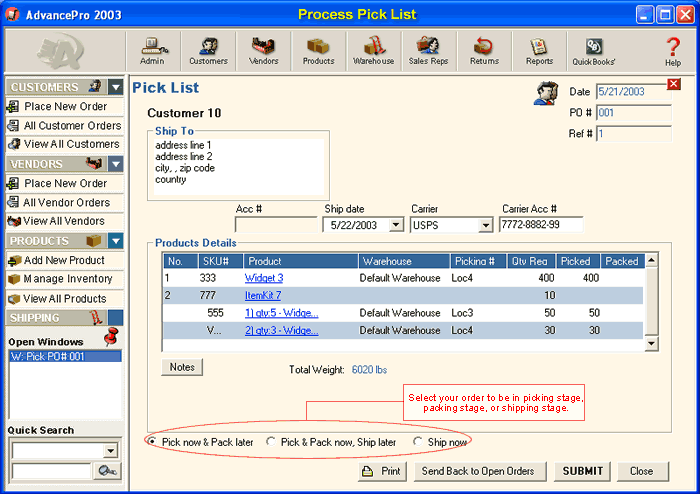Close the Pick List panel with red X
Image resolution: width=700 pixels, height=494 pixels.
point(674,84)
